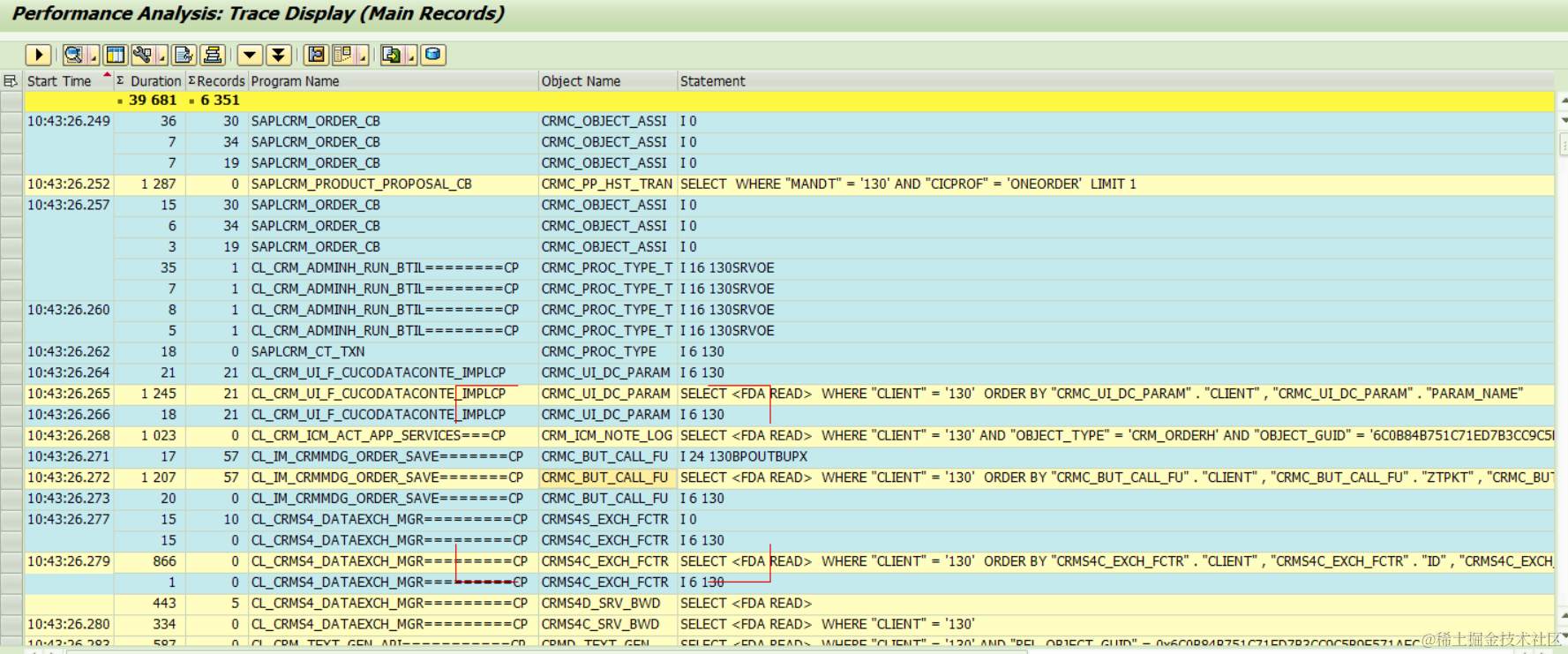Viewport: 1568px width, 654px height.
Task: Click the single down-arrow next icon
Action: (250, 55)
